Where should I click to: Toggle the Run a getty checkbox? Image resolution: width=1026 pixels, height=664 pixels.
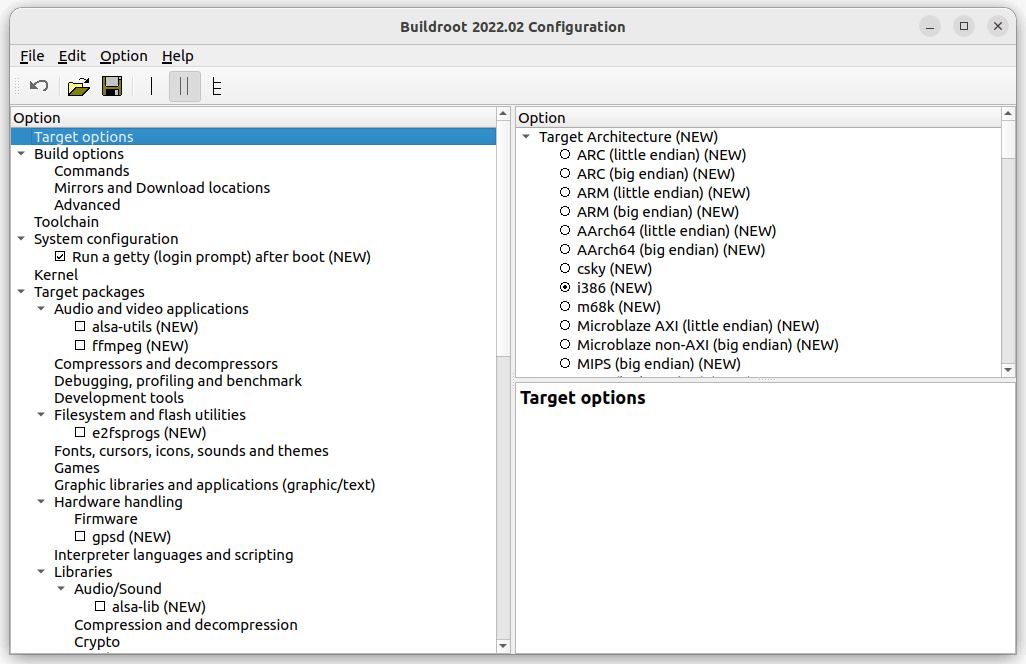coord(60,257)
